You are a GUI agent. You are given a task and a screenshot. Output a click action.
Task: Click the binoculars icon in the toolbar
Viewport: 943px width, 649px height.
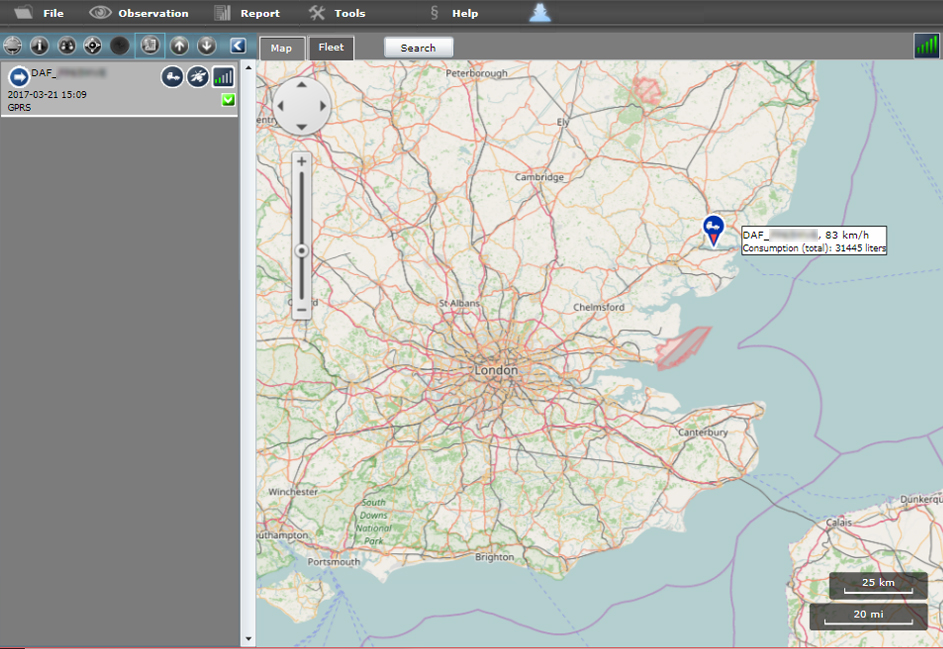(x=66, y=46)
